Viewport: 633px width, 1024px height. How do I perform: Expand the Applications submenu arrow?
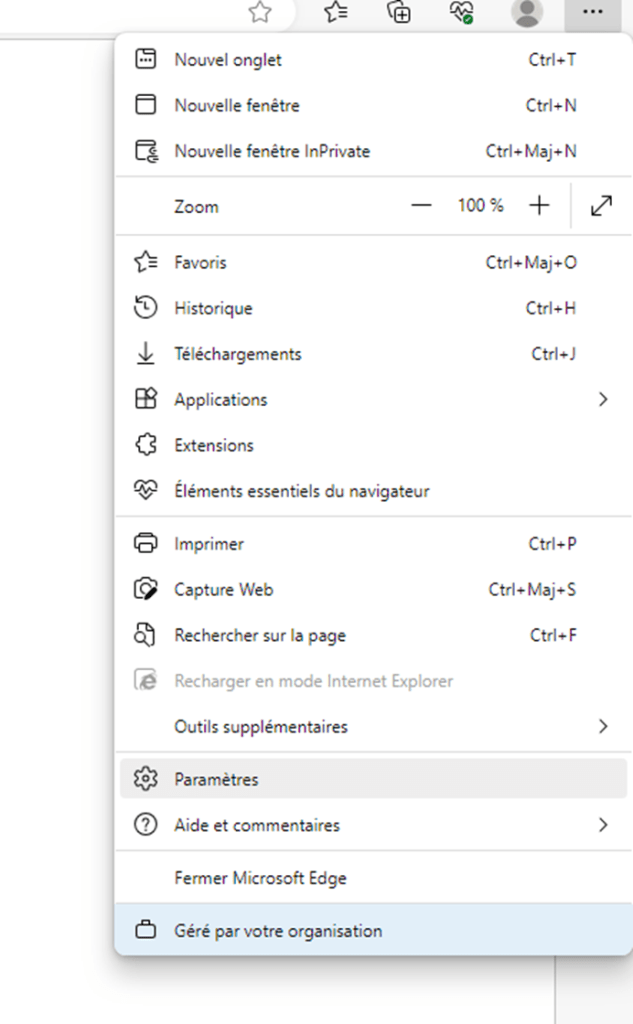602,400
